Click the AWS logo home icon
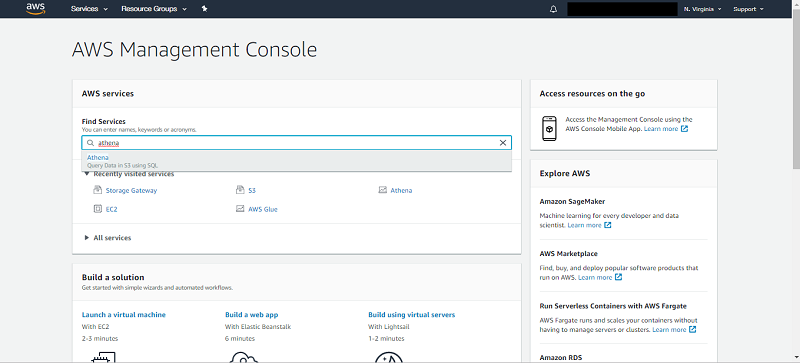The image size is (800, 363). point(36,9)
